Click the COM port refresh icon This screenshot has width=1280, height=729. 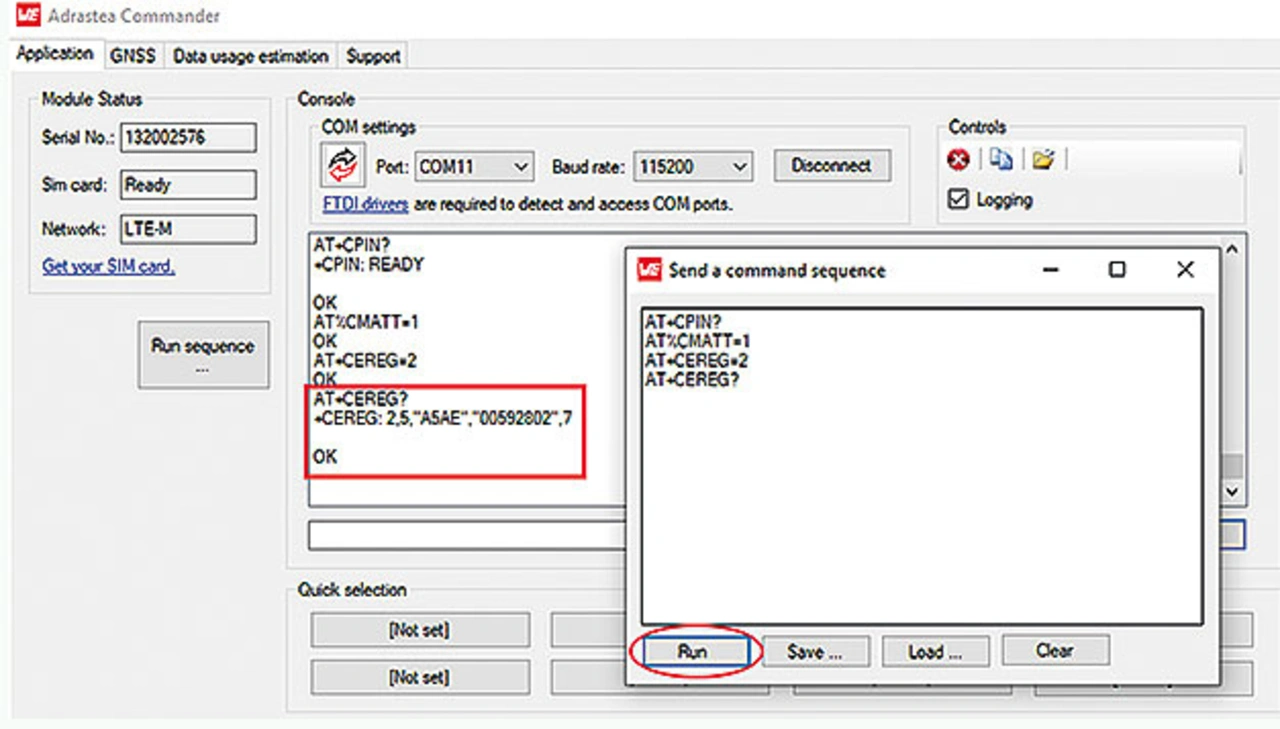click(342, 166)
